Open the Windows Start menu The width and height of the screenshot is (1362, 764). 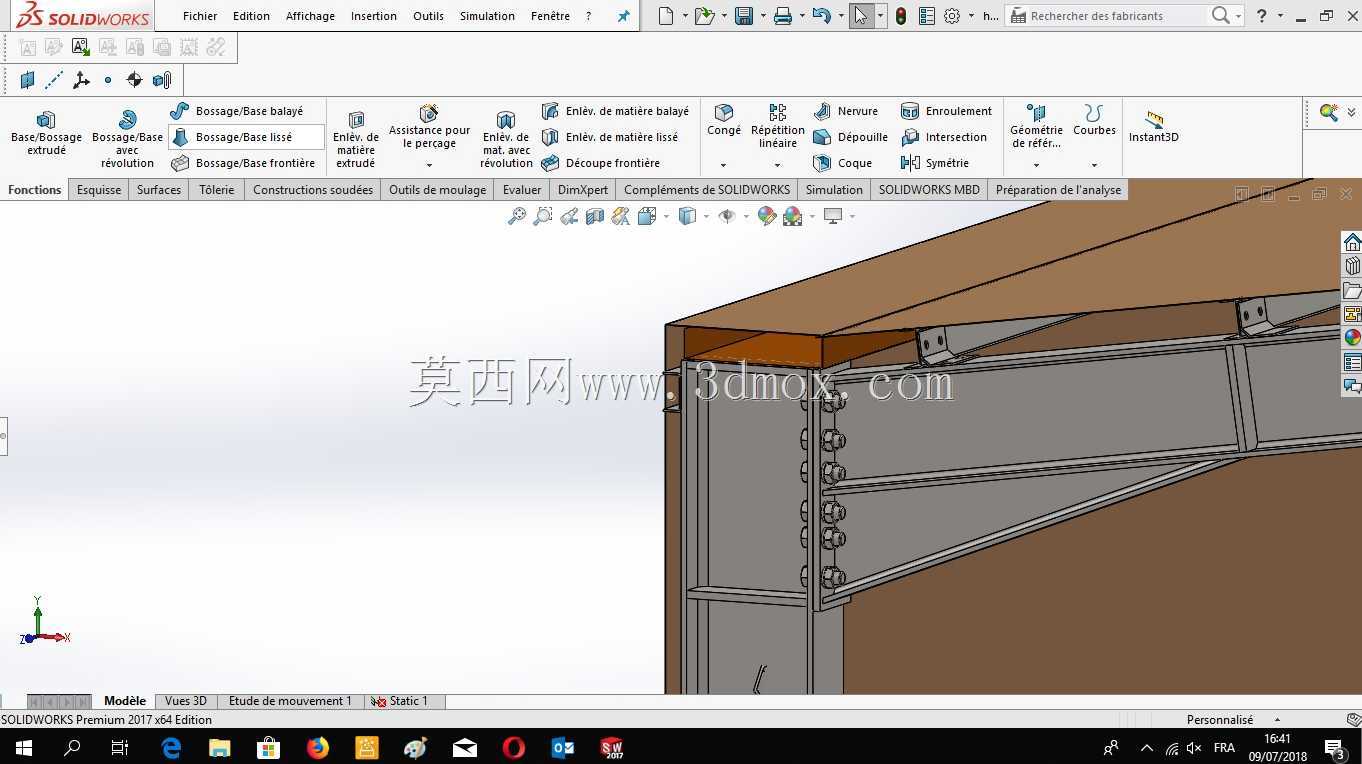tap(23, 747)
